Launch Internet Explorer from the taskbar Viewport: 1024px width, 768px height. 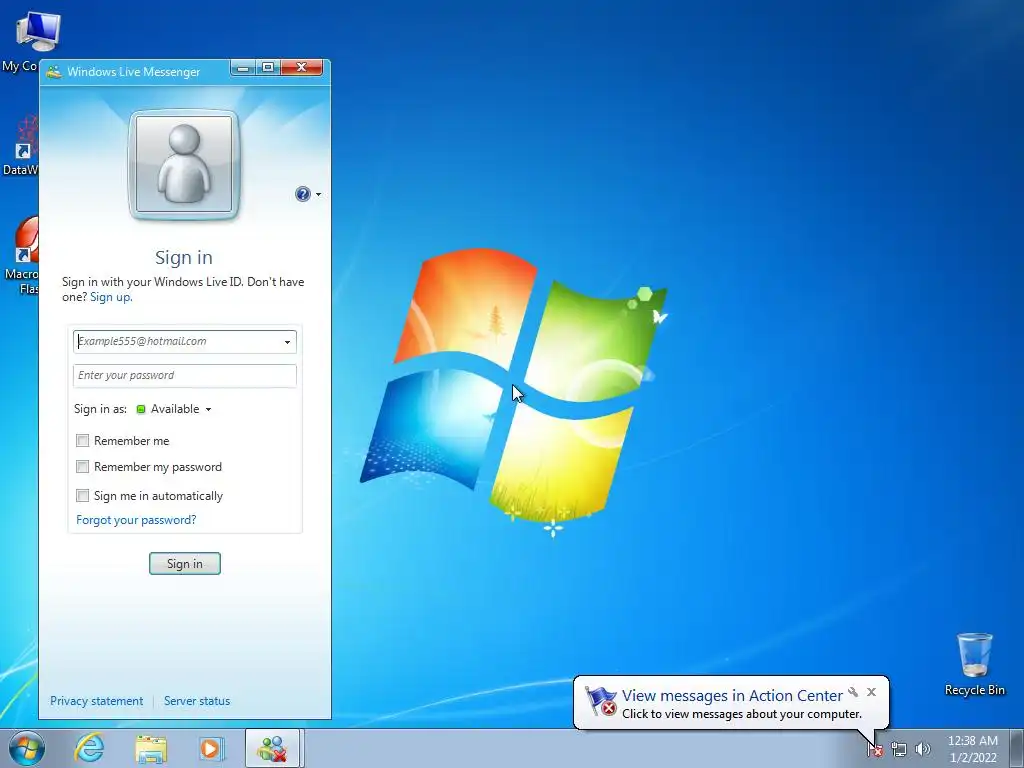89,748
